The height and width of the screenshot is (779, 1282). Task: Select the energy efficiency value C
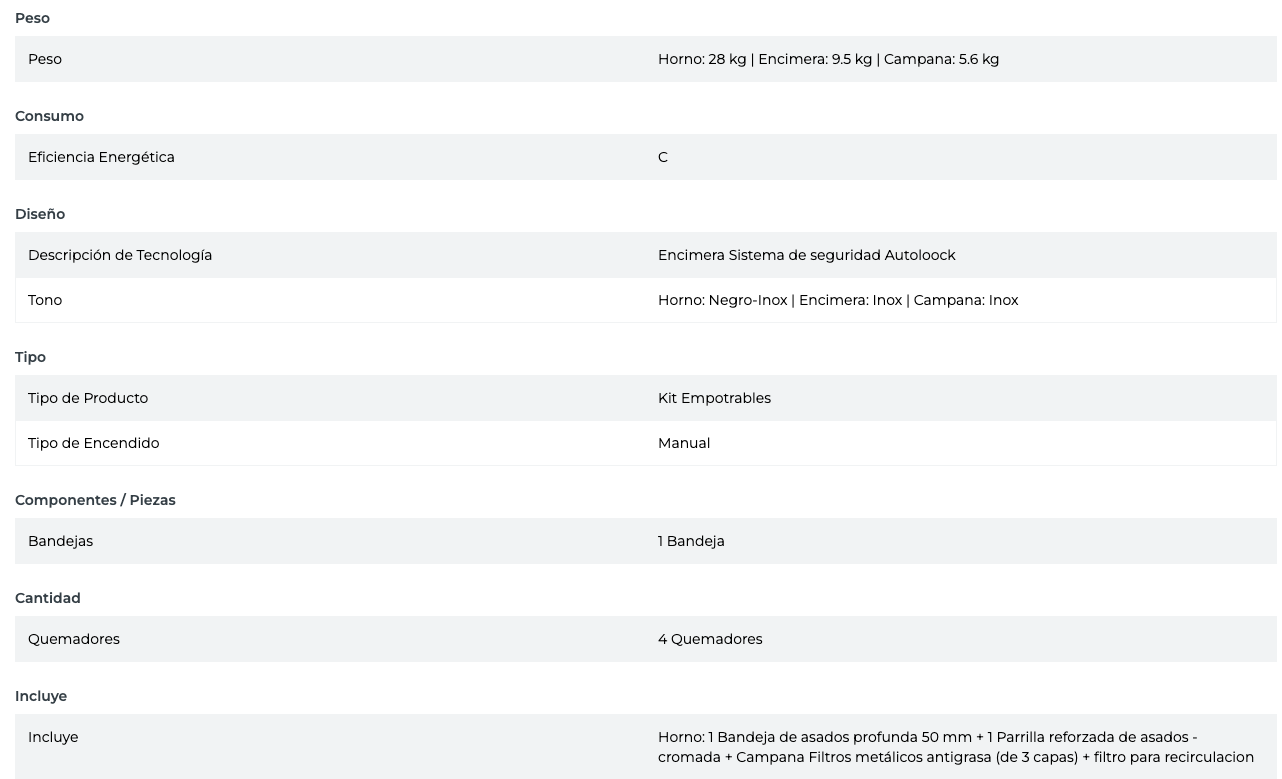[x=663, y=157]
